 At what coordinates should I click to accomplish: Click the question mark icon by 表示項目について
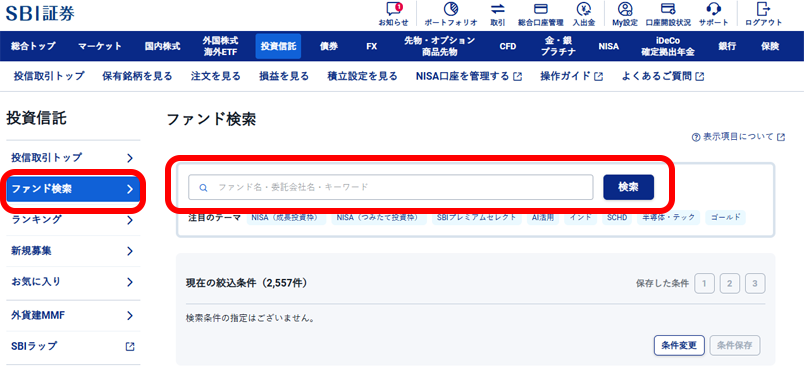pyautogui.click(x=696, y=137)
